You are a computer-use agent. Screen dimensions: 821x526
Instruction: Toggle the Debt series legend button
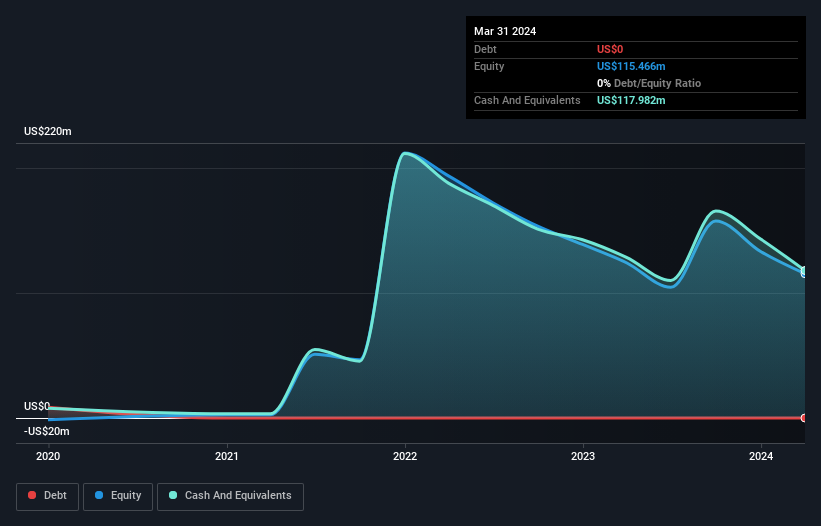(47, 496)
